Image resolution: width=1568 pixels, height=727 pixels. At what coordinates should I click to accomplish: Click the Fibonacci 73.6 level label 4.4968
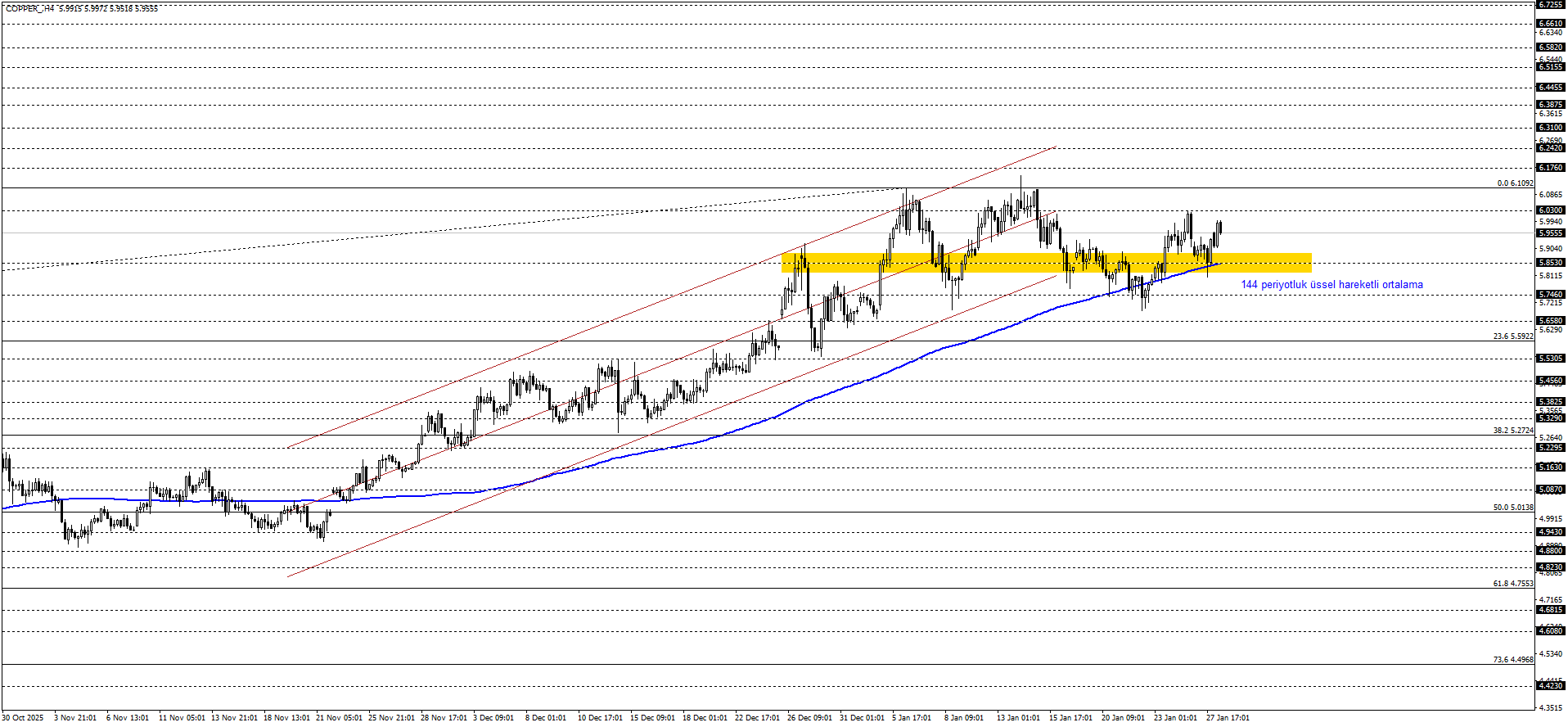pos(1513,660)
